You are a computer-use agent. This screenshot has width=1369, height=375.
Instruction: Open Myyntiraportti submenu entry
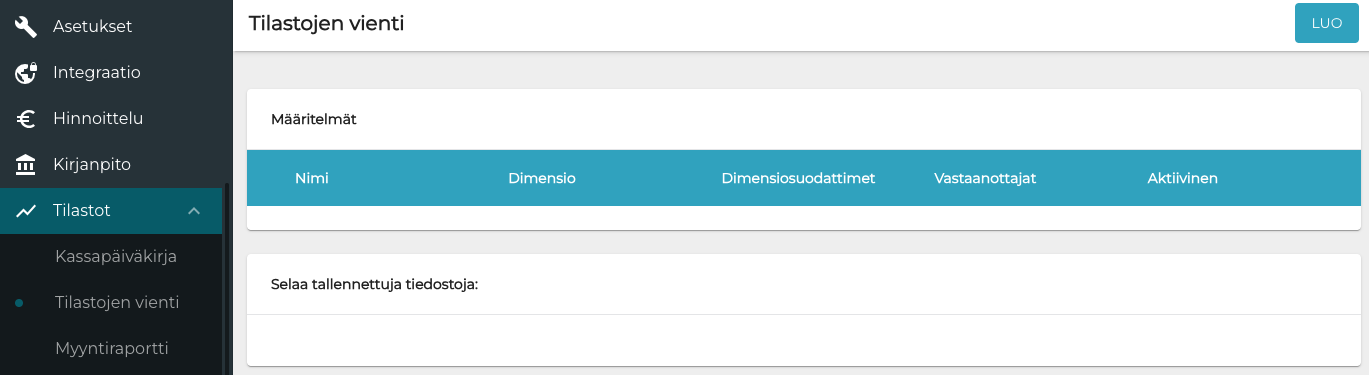[x=111, y=348]
